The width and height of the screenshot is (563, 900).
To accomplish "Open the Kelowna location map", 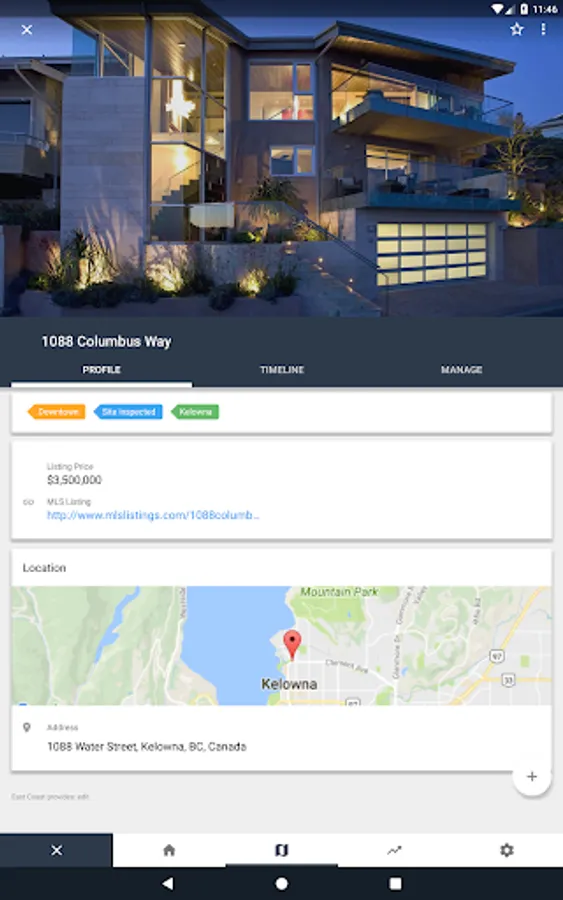I will (281, 646).
